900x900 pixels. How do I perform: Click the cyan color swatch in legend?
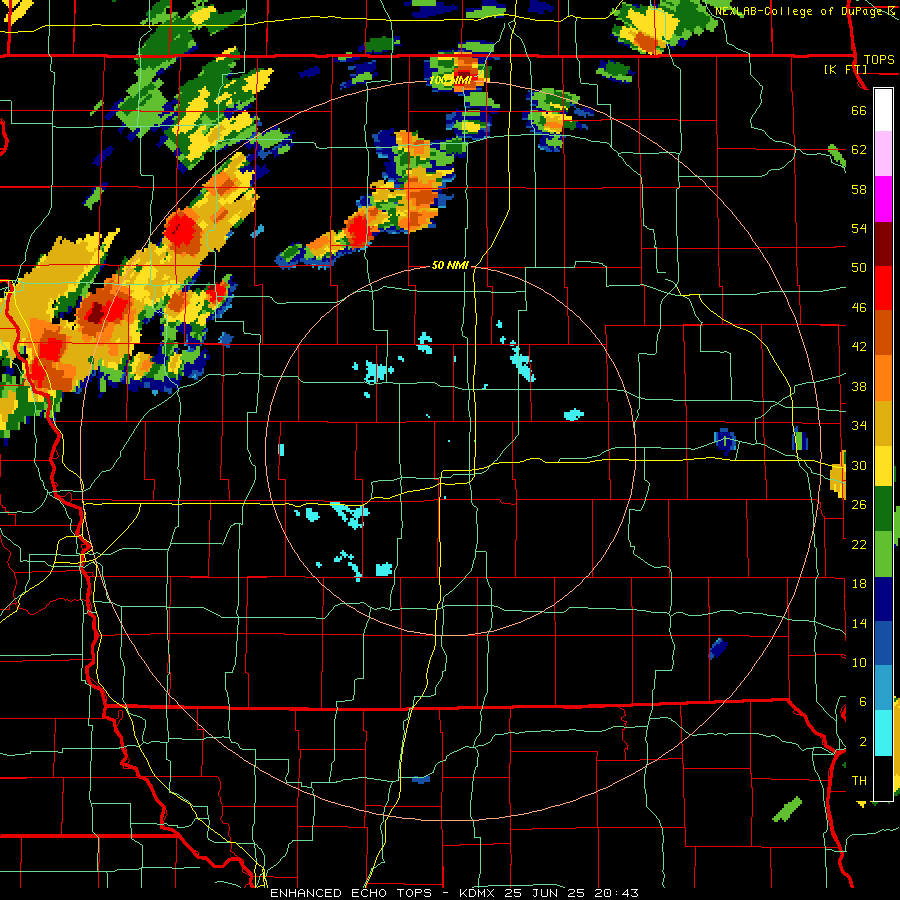[883, 733]
